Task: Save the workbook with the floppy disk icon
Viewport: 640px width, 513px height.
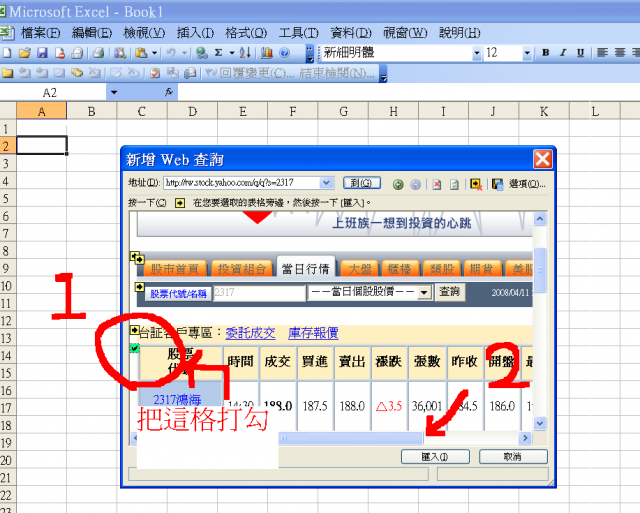Action: tap(42, 53)
